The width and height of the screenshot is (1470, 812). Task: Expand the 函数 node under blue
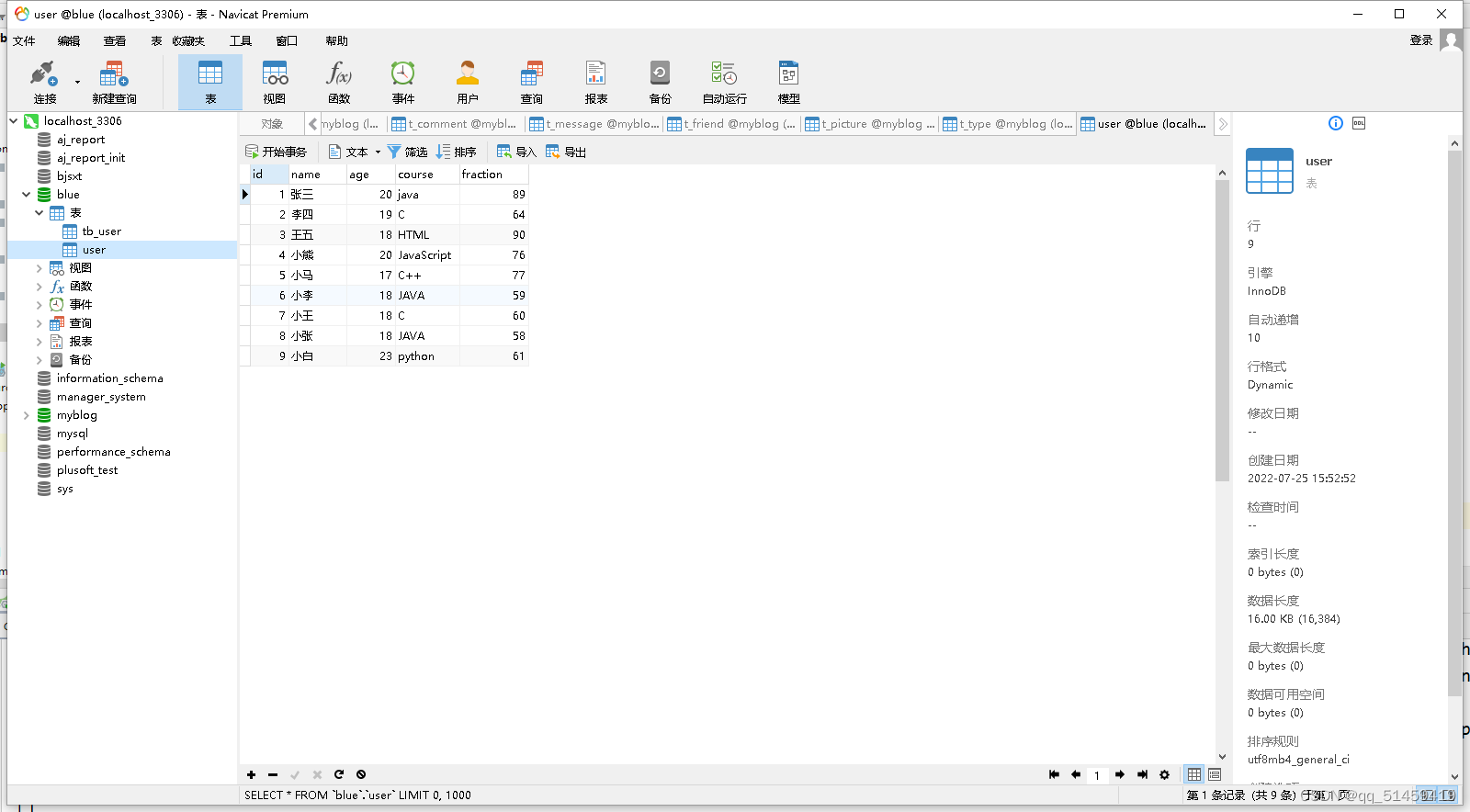tap(40, 286)
